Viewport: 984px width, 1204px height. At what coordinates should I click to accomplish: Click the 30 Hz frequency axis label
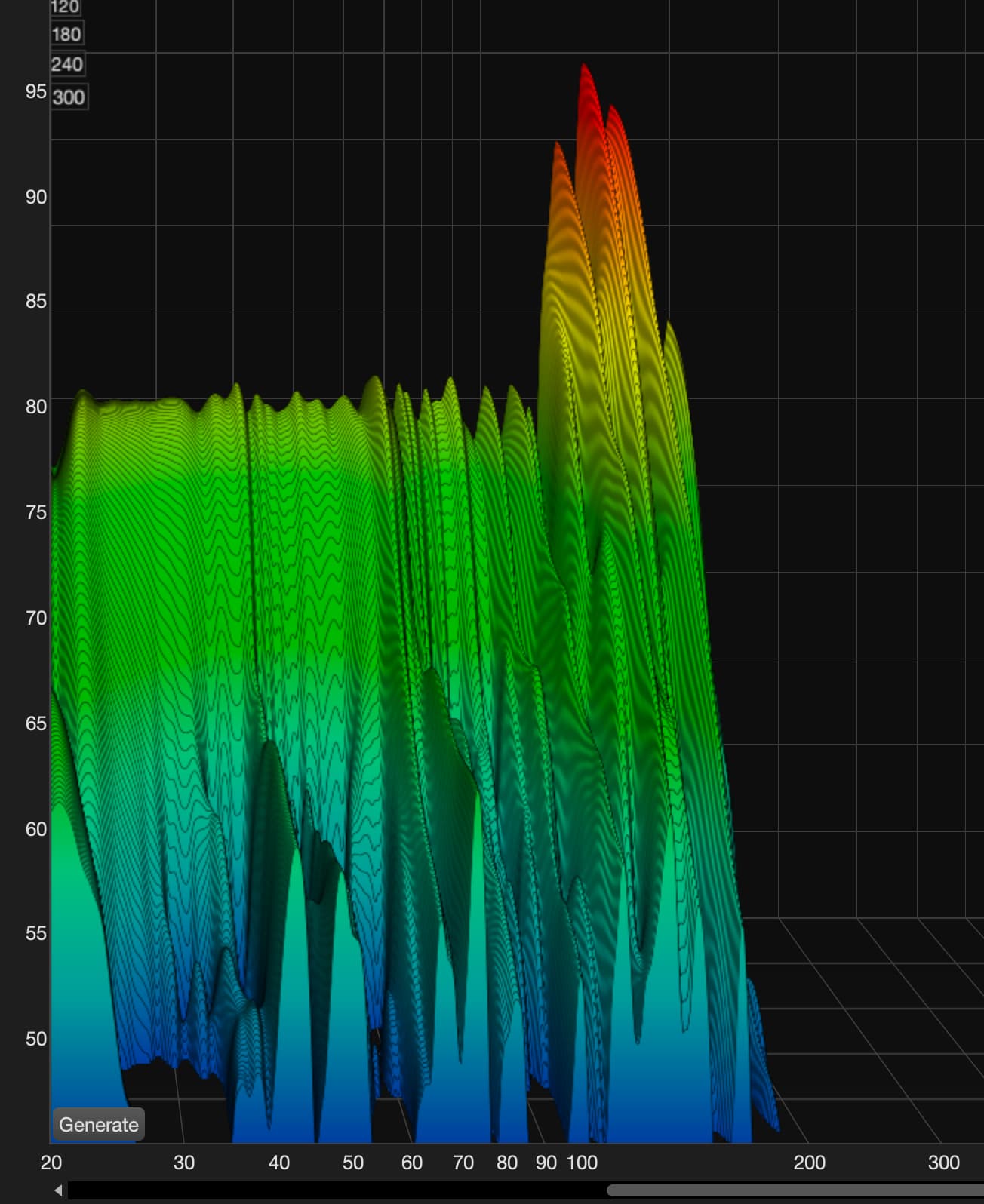tap(184, 1163)
